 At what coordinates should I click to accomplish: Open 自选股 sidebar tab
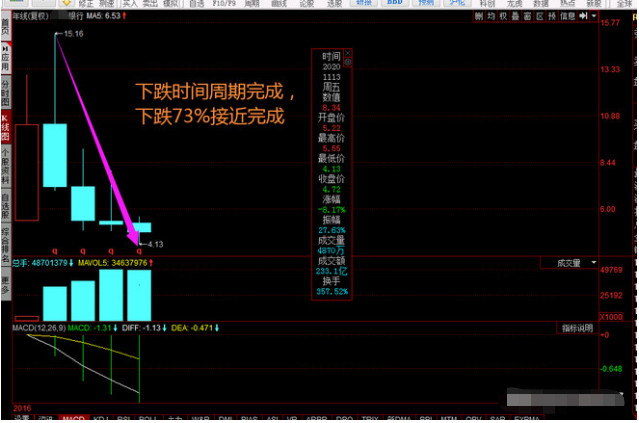[5, 205]
